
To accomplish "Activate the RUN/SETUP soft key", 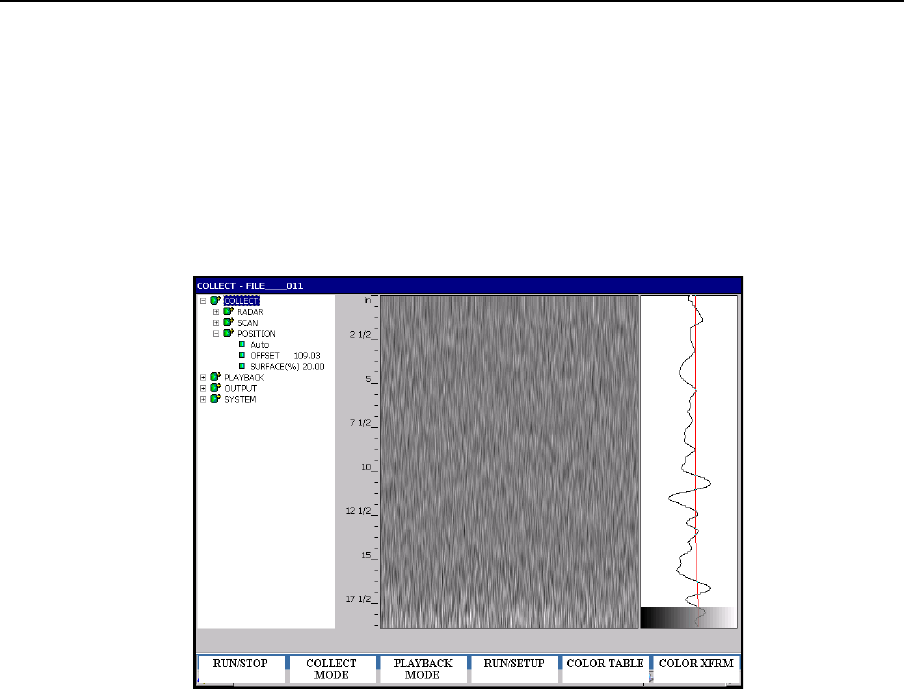I will 514,669.
